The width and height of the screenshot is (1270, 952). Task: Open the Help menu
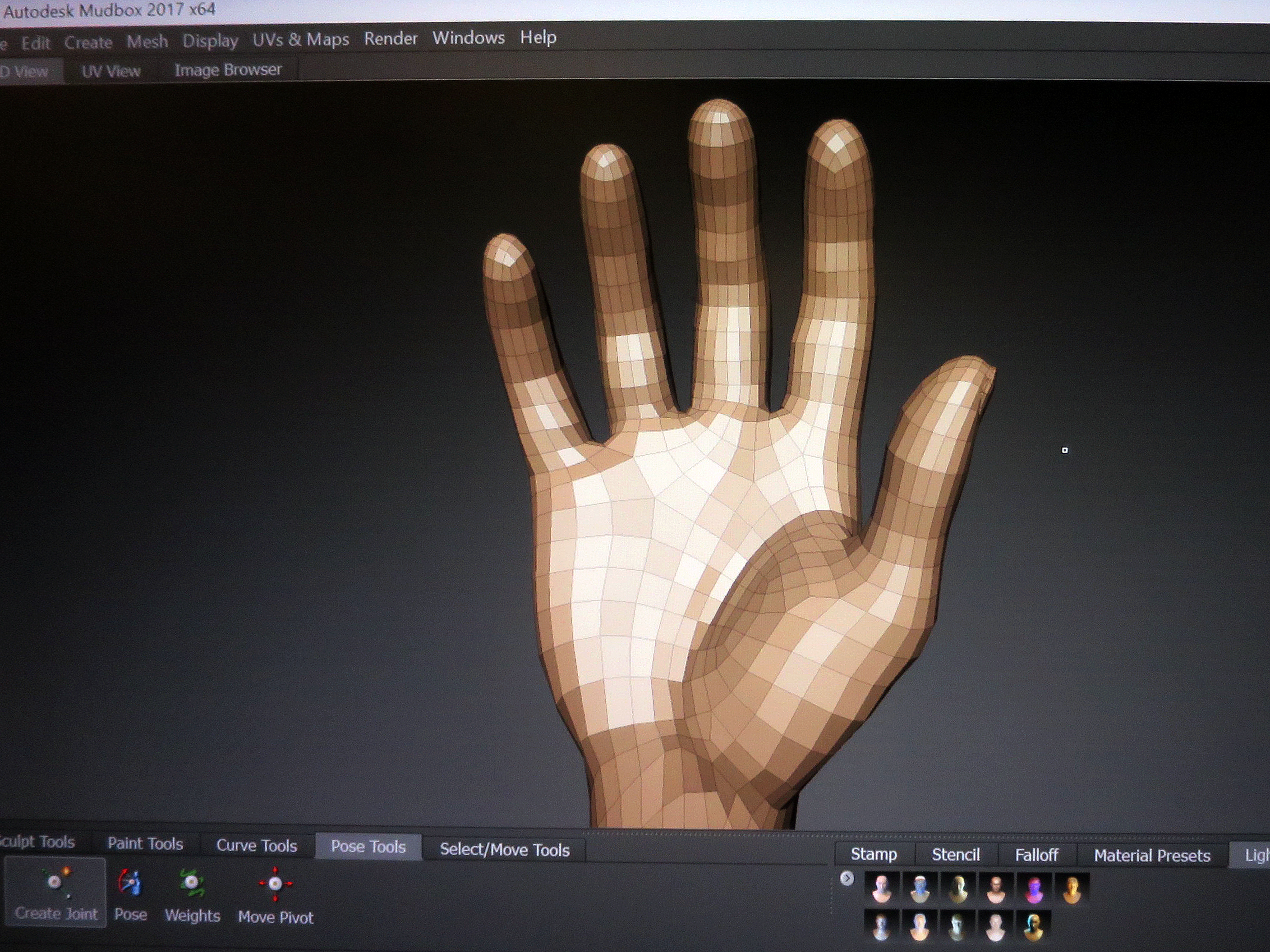coord(538,37)
